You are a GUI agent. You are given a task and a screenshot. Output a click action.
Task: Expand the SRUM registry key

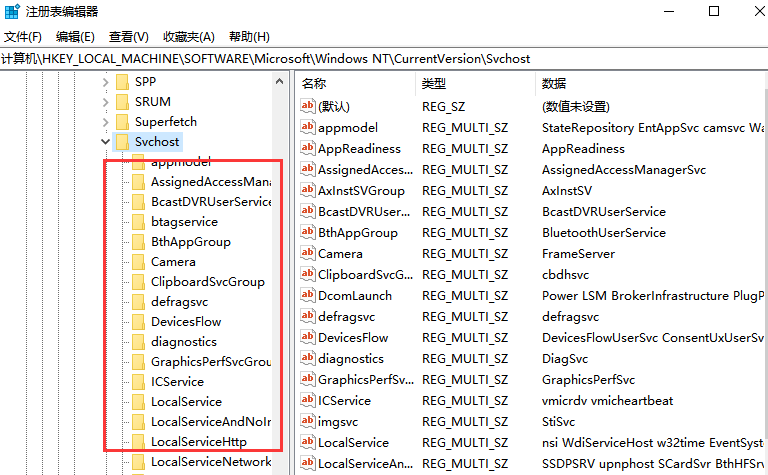click(x=105, y=102)
